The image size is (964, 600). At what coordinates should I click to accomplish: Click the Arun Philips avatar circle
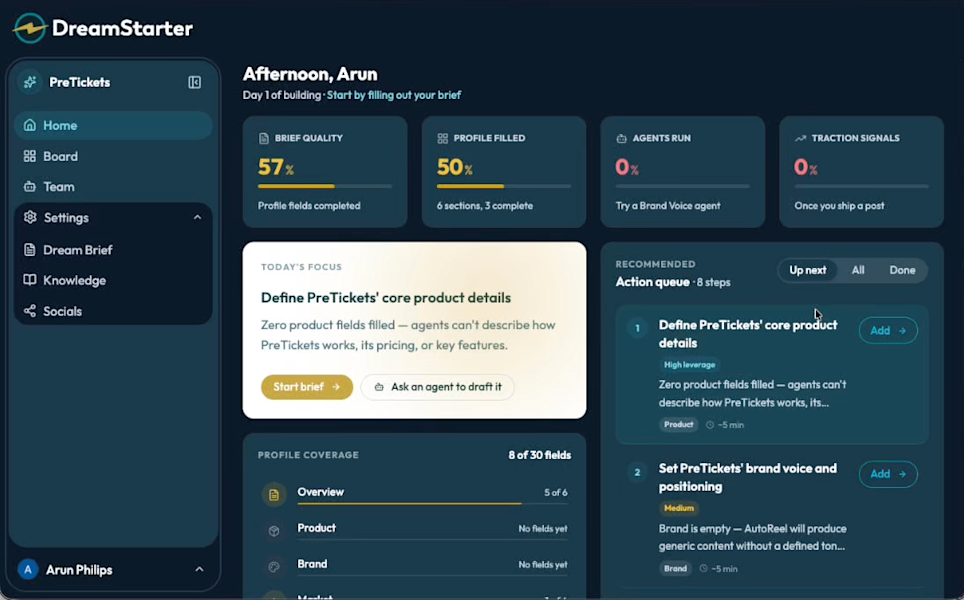28,570
